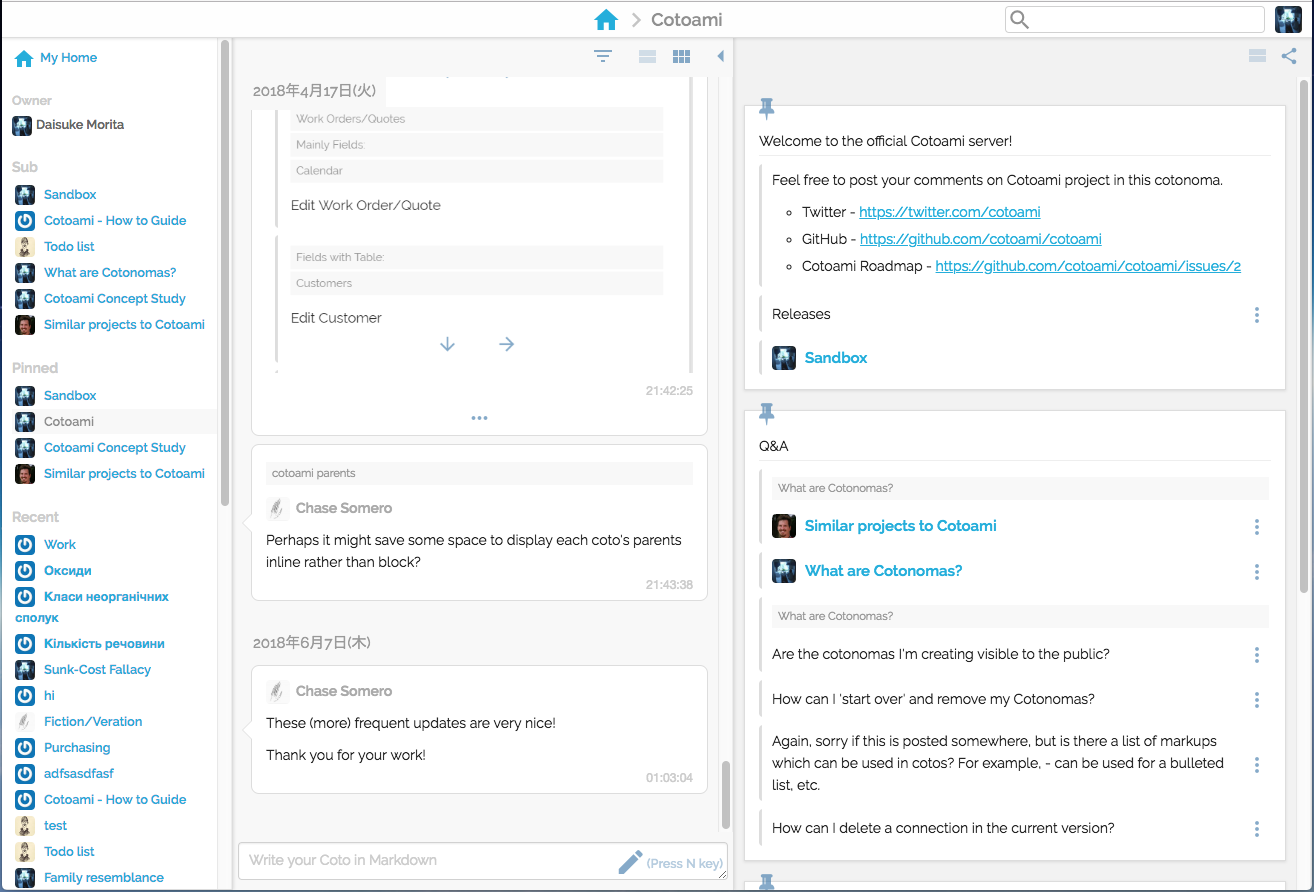Open the connections graph share icon
Viewport: 1314px width, 892px height.
click(1289, 56)
